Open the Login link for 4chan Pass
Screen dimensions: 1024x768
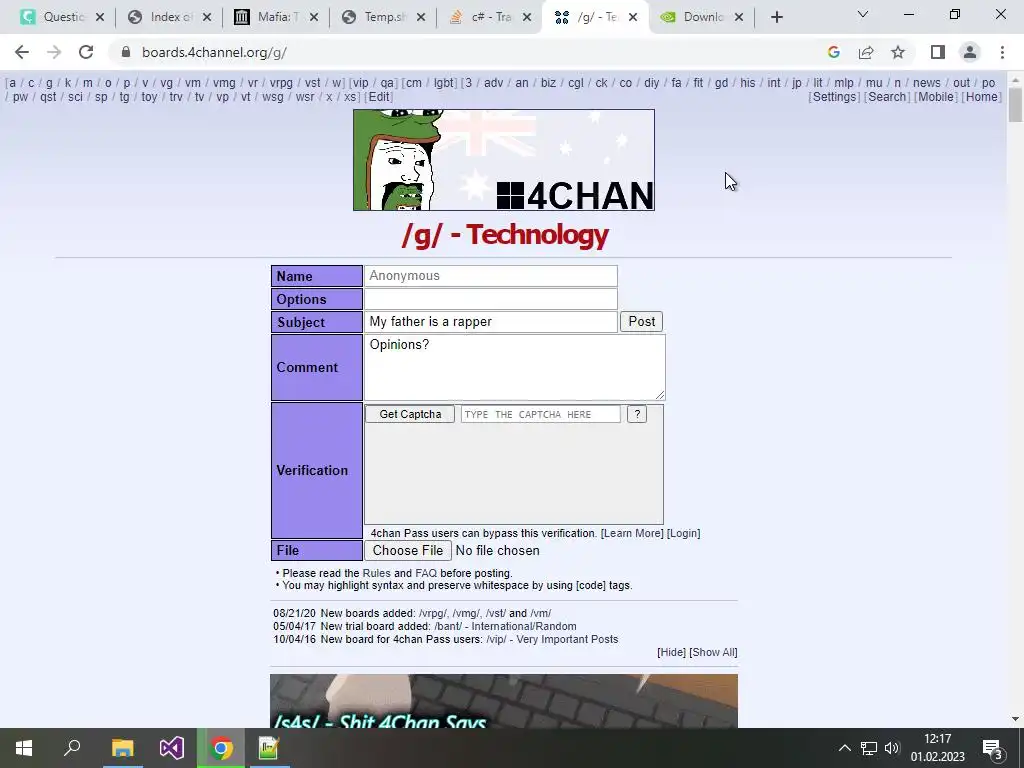[x=684, y=533]
